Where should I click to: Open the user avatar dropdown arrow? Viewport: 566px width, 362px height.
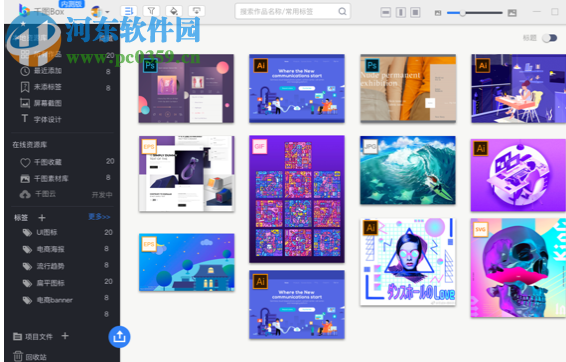click(x=108, y=12)
